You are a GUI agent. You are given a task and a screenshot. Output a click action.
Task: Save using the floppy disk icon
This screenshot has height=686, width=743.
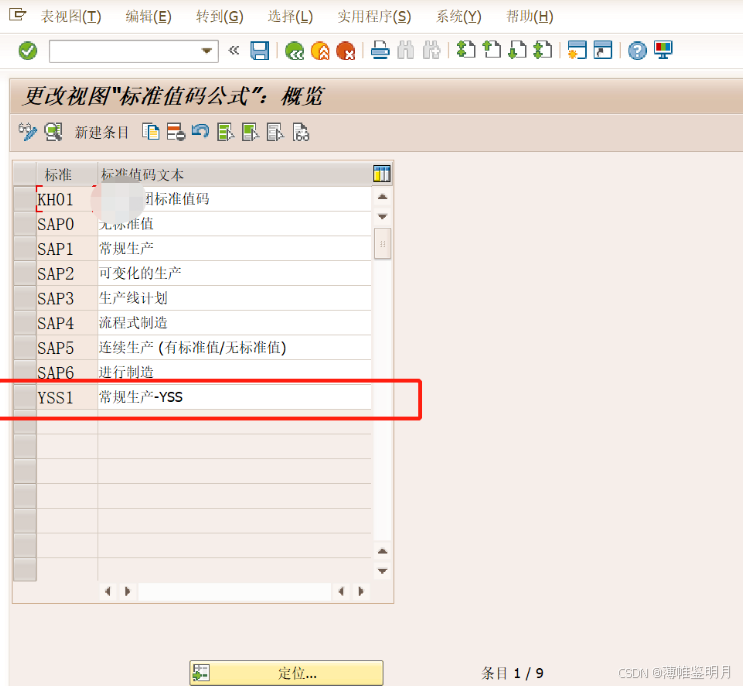click(259, 51)
